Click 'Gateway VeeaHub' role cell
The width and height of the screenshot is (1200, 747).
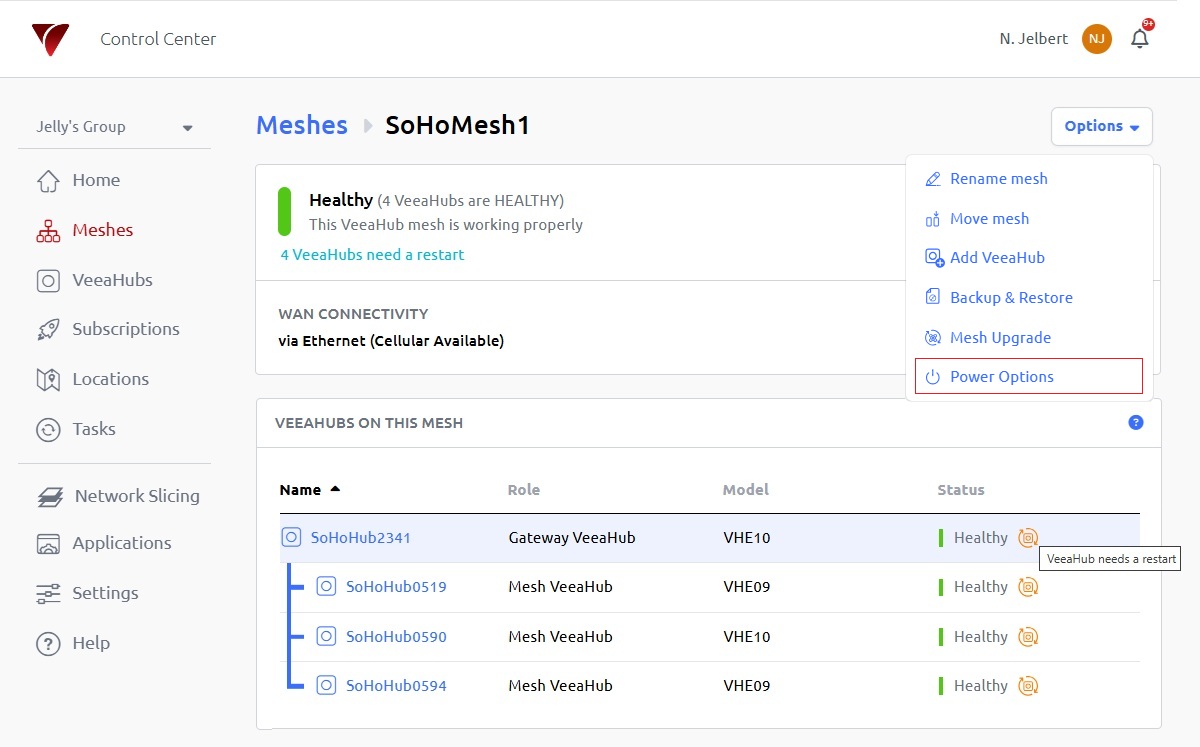tap(572, 538)
